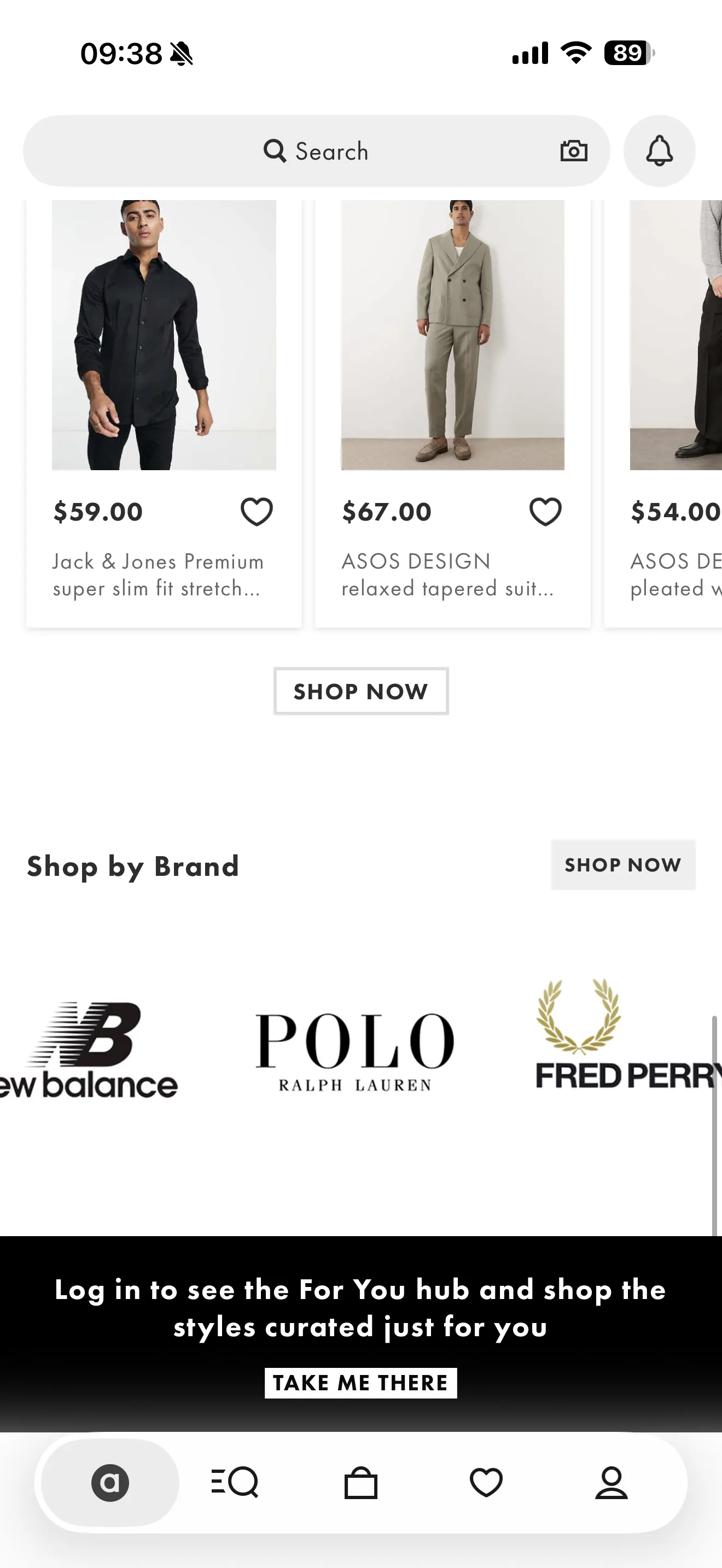Tap the TAKE ME THERE link

(x=361, y=1383)
